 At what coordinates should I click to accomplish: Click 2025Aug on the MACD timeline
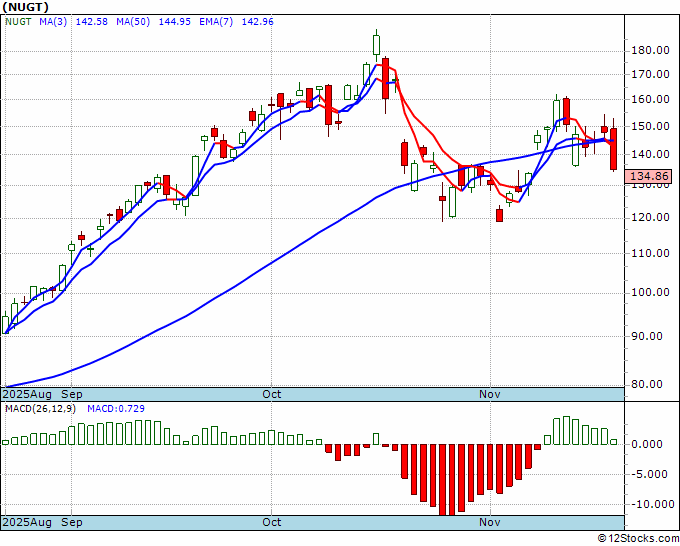pyautogui.click(x=27, y=522)
